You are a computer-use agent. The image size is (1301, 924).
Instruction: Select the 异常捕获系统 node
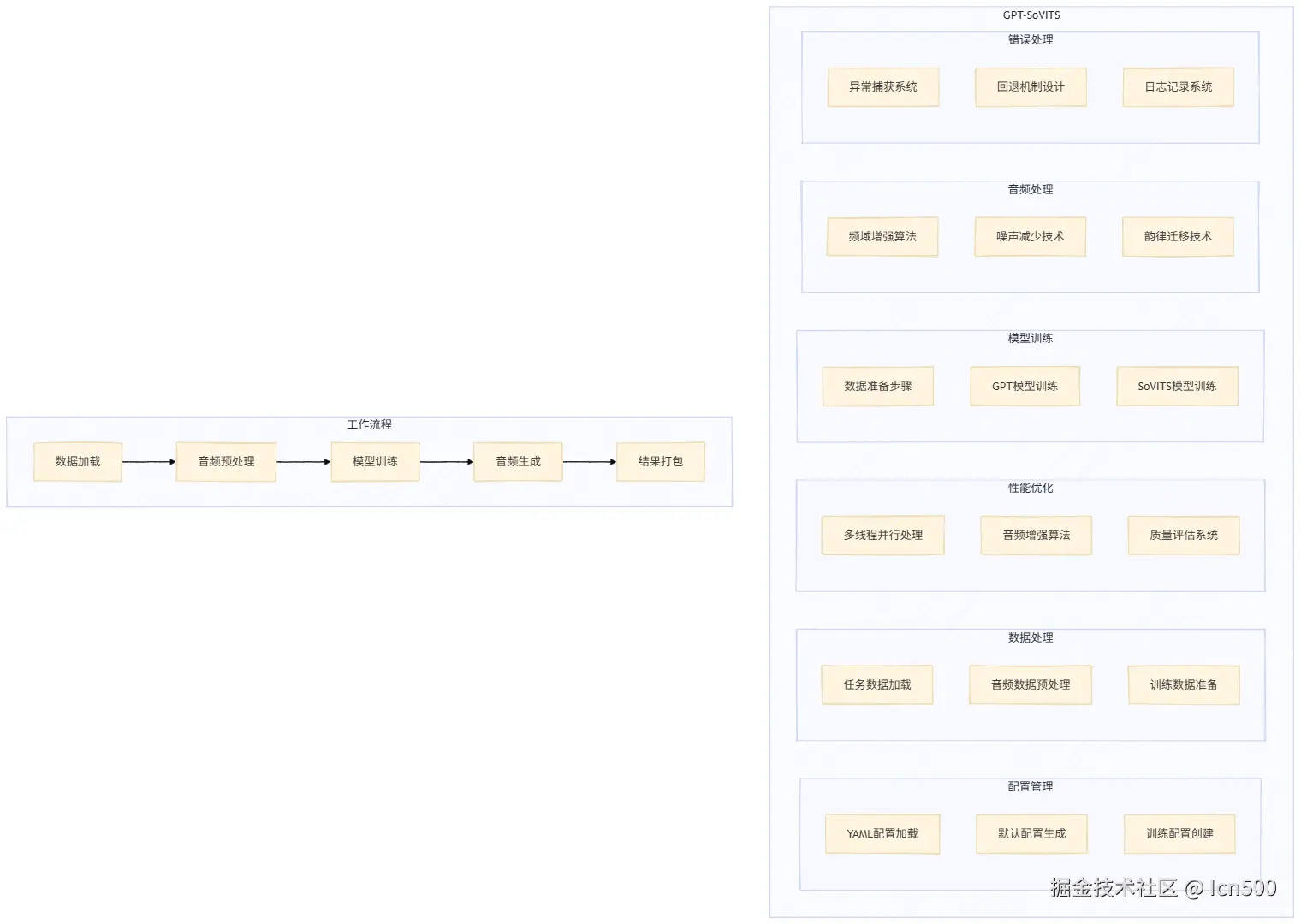coord(883,87)
